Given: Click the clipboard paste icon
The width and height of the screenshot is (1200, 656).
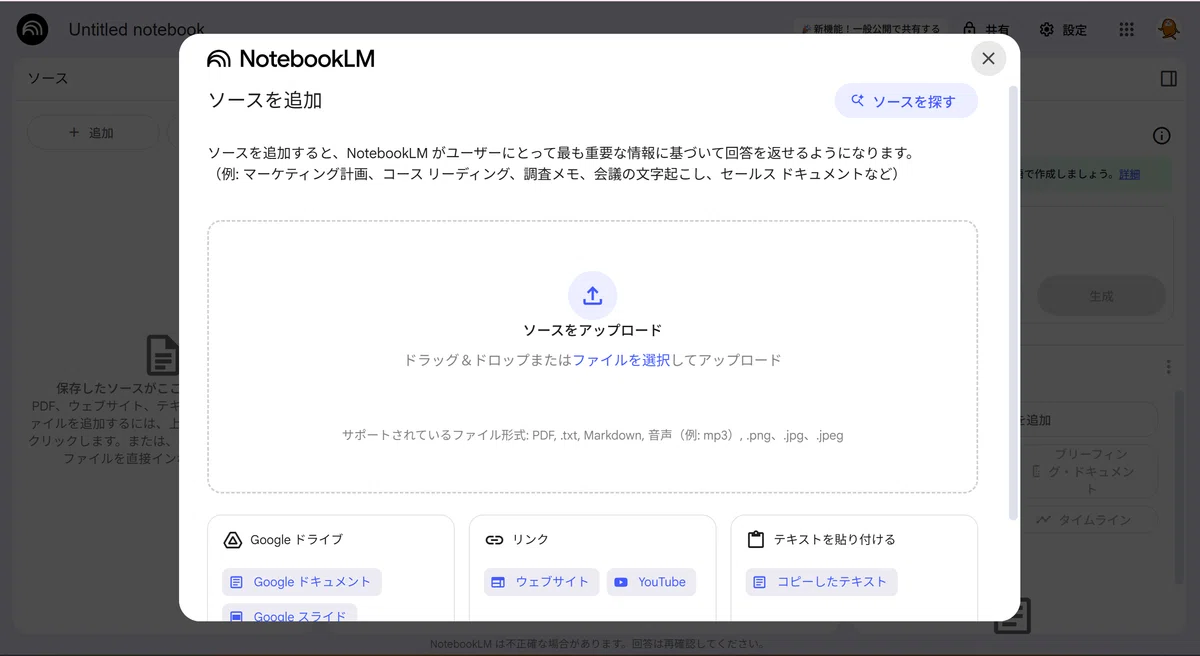Looking at the screenshot, I should tap(756, 540).
